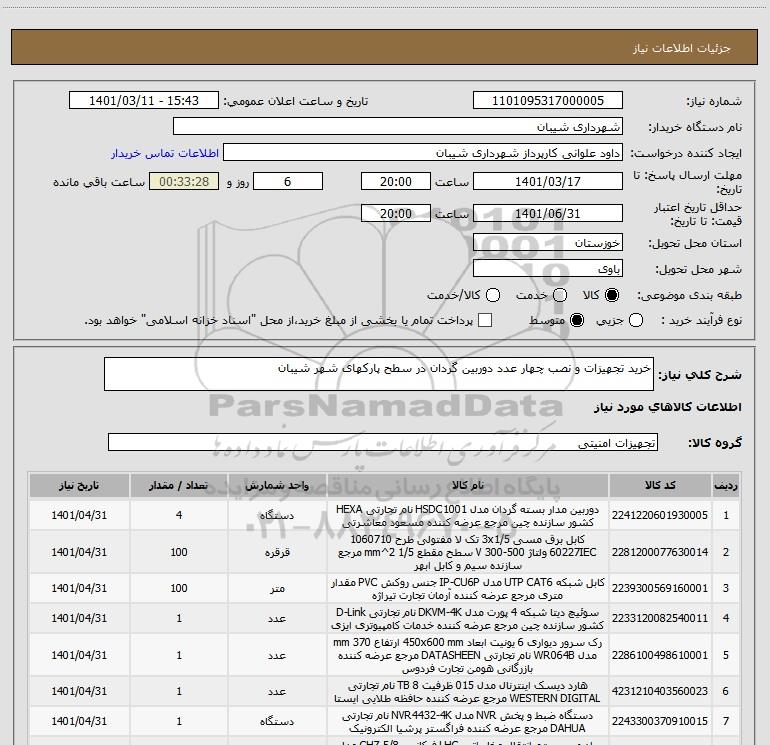The width and height of the screenshot is (770, 745).
Task: Choose جزیی purchase process type
Action: click(x=636, y=320)
